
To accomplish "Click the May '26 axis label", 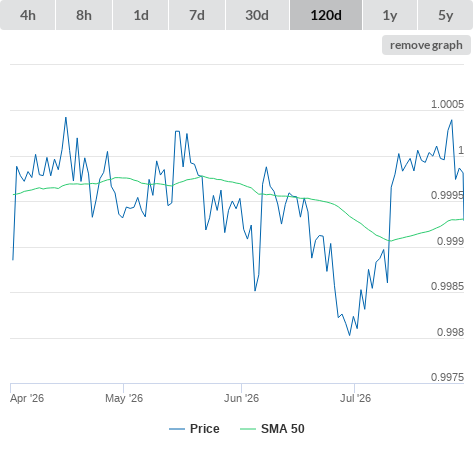I will pos(124,398).
